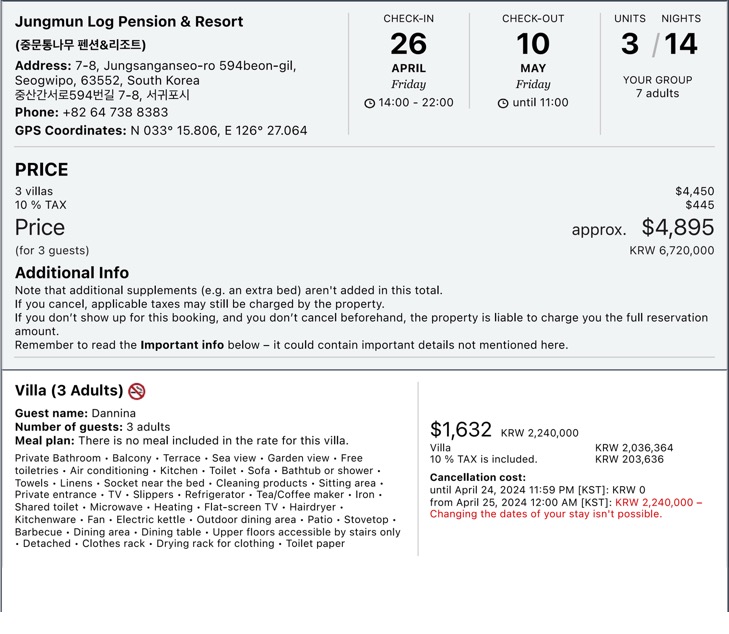This screenshot has width=729, height=634.
Task: Click the nights count 14
Action: (x=680, y=44)
